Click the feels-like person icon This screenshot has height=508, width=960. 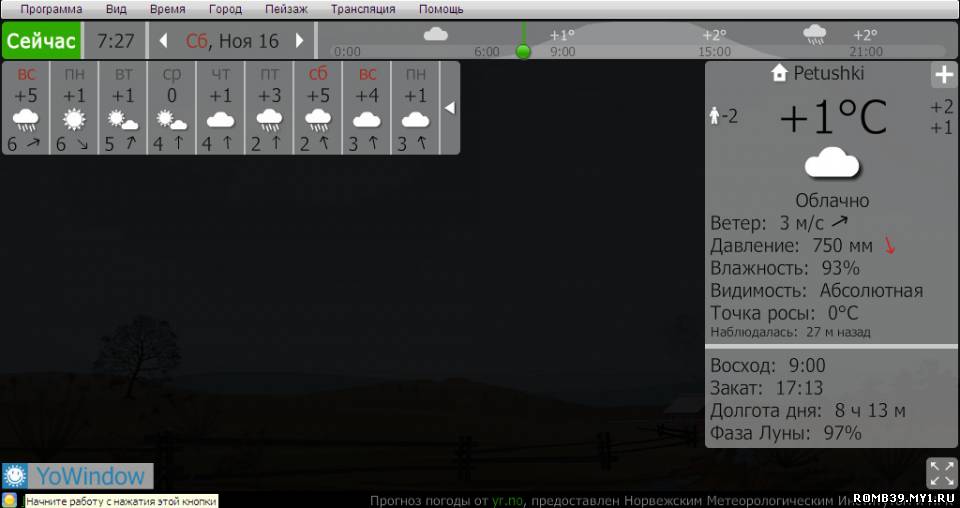pos(715,116)
